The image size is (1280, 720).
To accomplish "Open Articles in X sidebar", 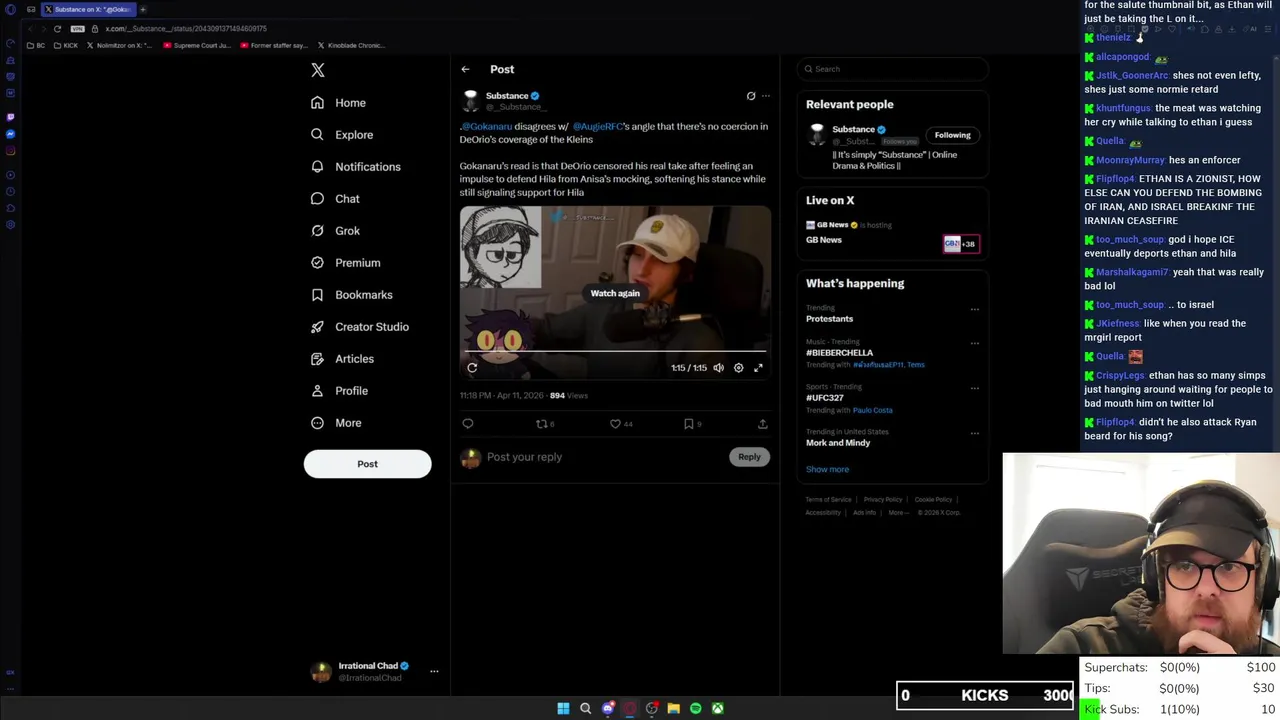I will click(342, 359).
